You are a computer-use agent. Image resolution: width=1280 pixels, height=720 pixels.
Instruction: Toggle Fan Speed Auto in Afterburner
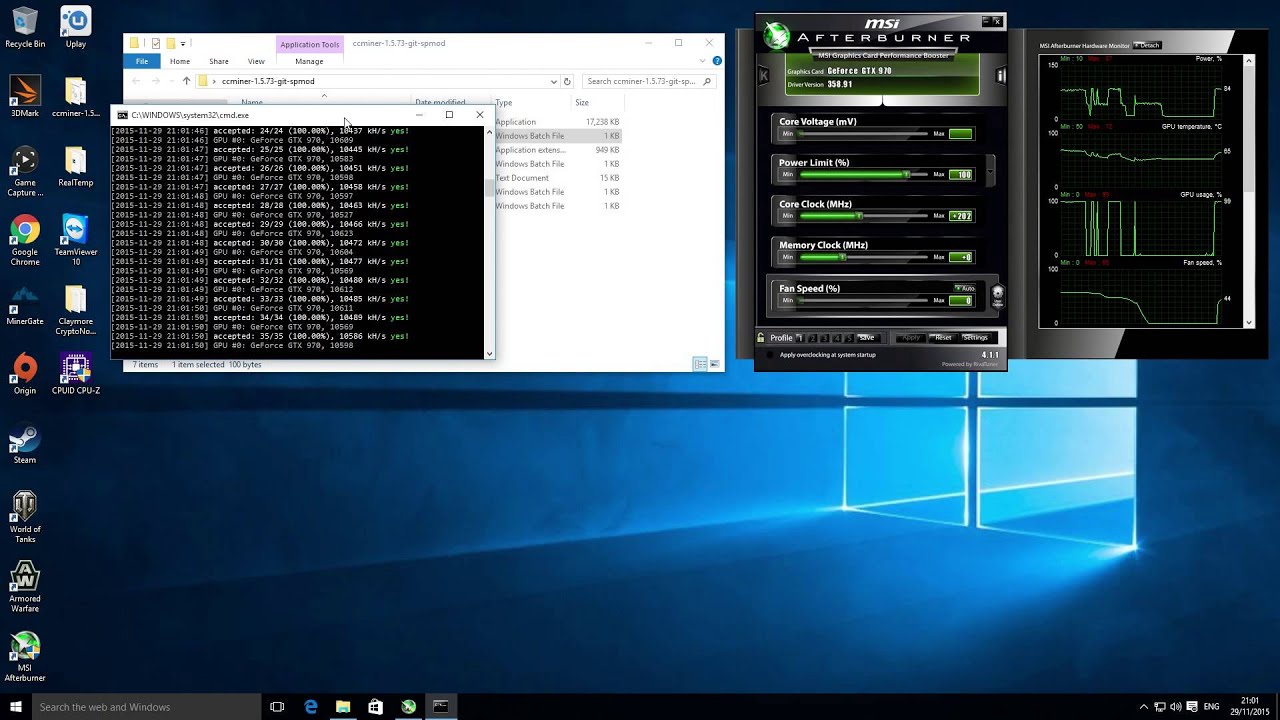click(x=964, y=288)
